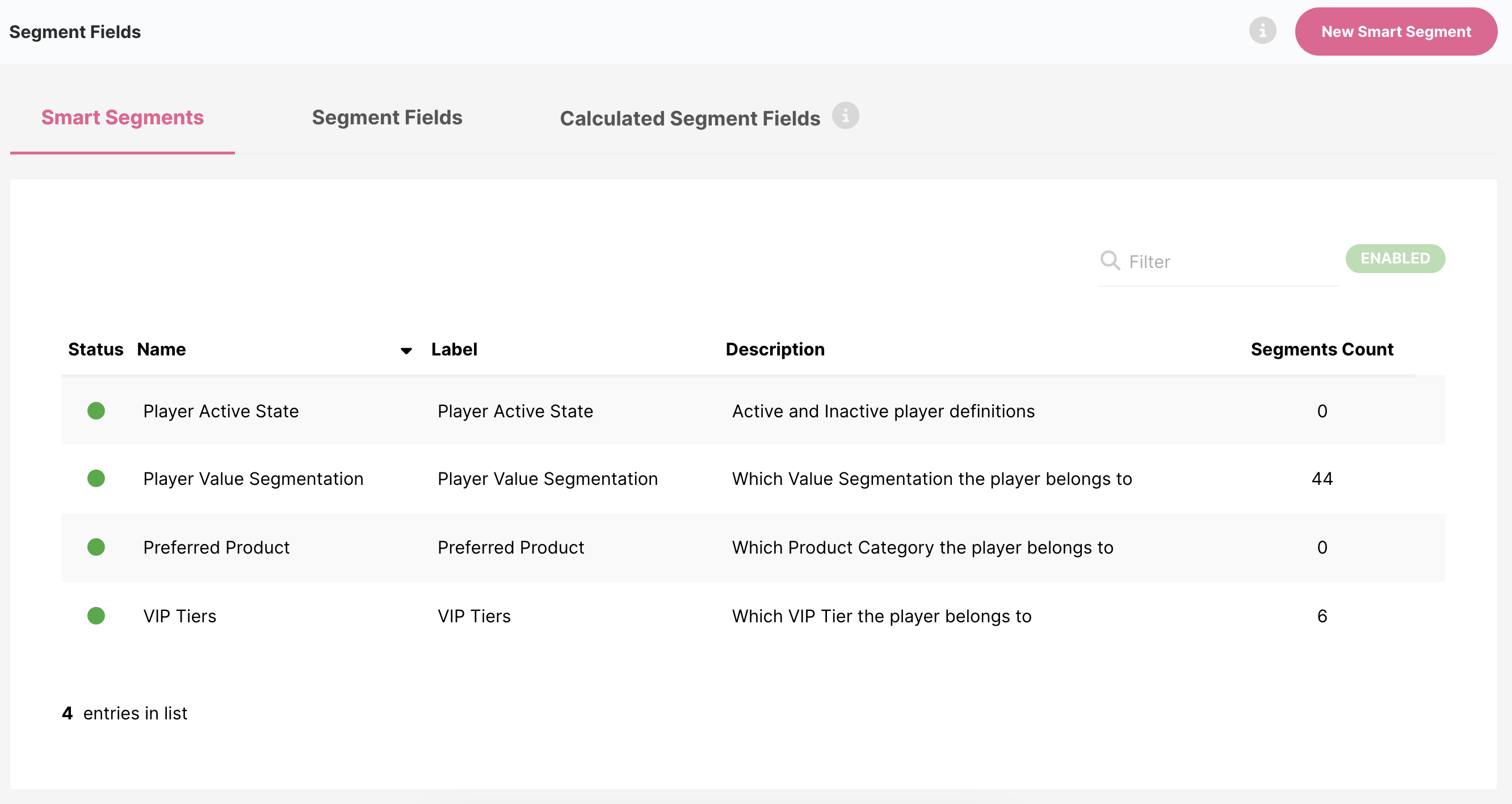
Task: Switch to the Segment Fields tab
Action: pos(387,118)
